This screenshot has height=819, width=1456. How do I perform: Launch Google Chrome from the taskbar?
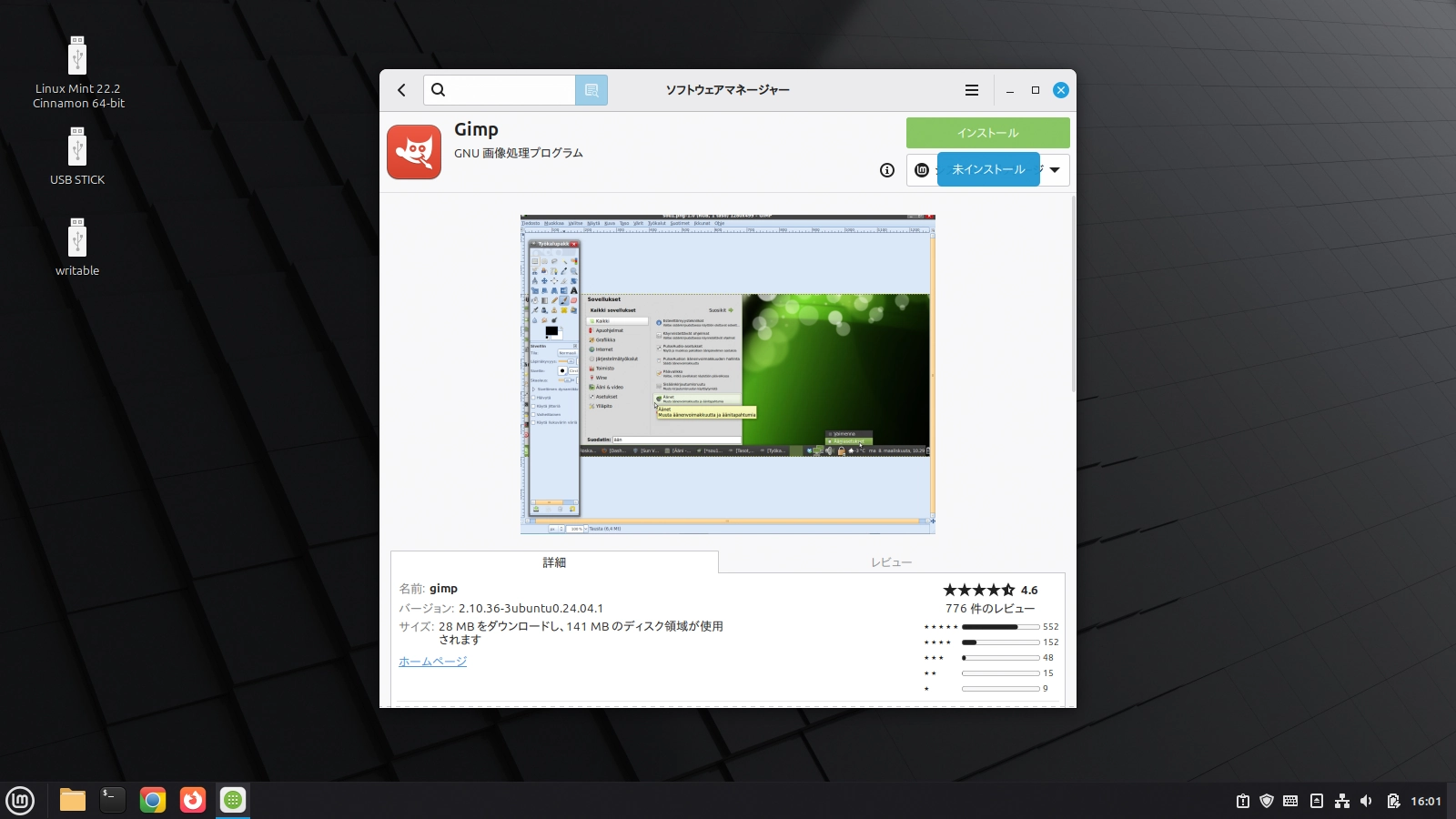(153, 800)
